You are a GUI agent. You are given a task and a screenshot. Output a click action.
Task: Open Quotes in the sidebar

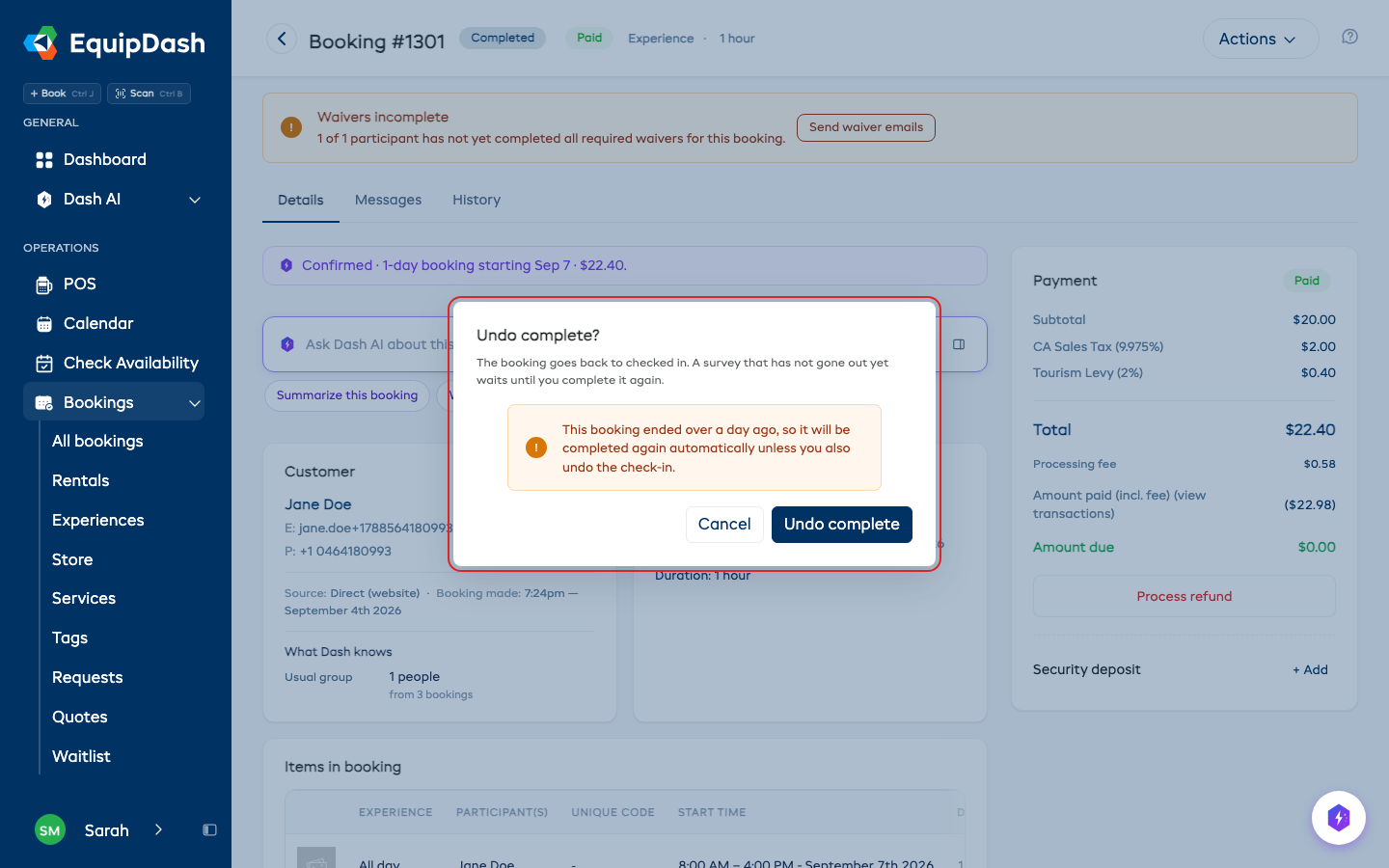[x=80, y=717]
